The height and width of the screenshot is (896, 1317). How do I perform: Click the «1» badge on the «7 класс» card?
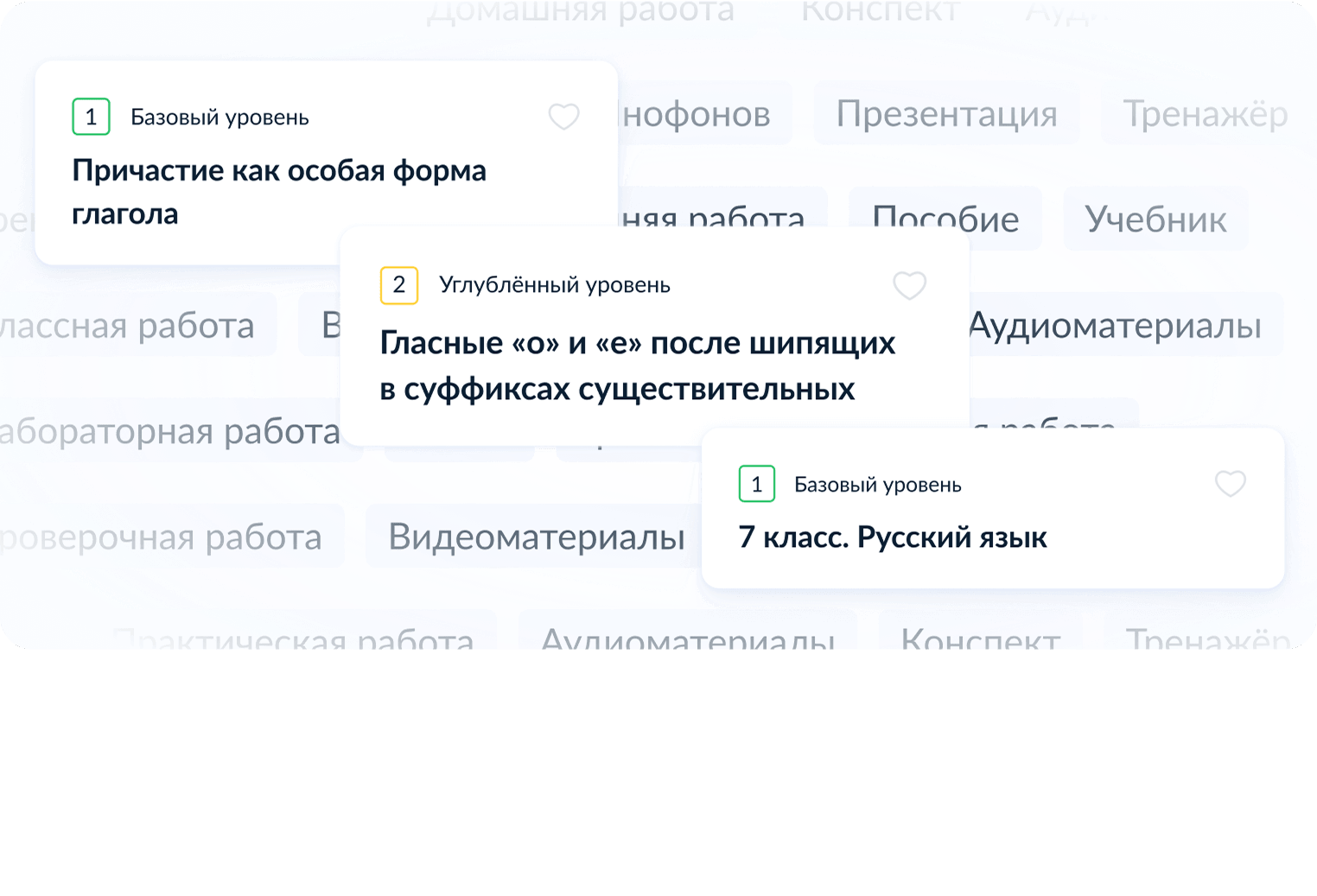pyautogui.click(x=756, y=485)
